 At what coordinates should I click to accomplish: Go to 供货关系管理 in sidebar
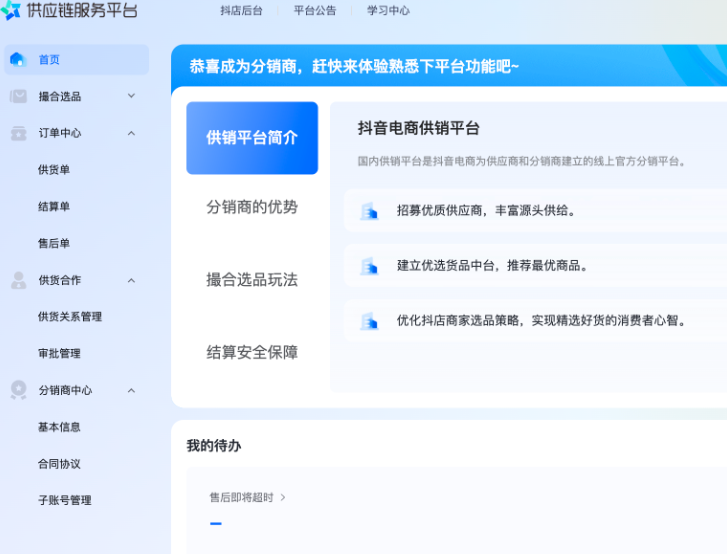[70, 317]
